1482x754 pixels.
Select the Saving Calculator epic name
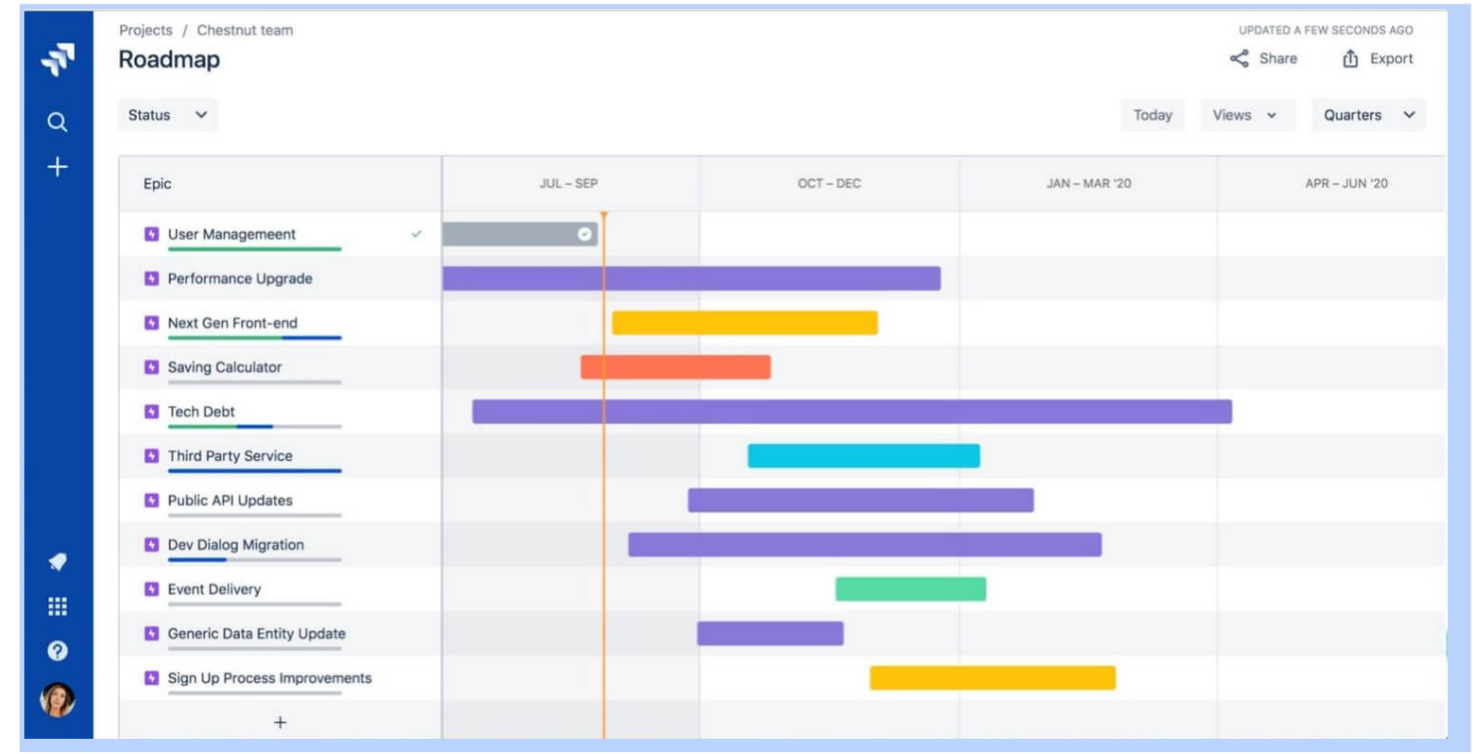tap(225, 367)
